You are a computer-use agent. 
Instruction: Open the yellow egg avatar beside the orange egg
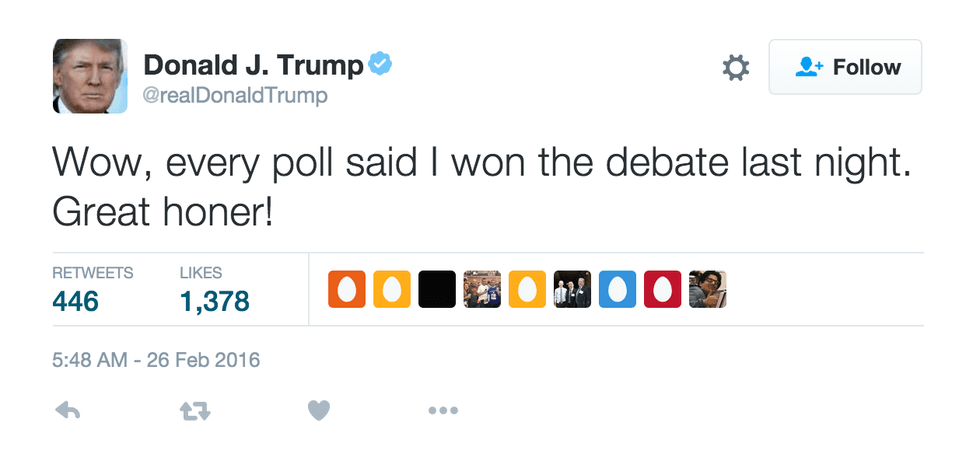pyautogui.click(x=391, y=290)
